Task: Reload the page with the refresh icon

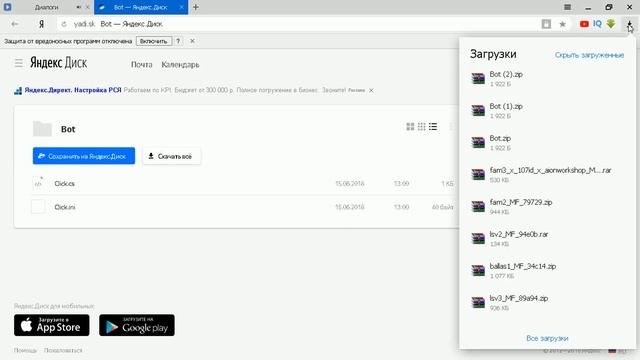Action: [x=64, y=24]
